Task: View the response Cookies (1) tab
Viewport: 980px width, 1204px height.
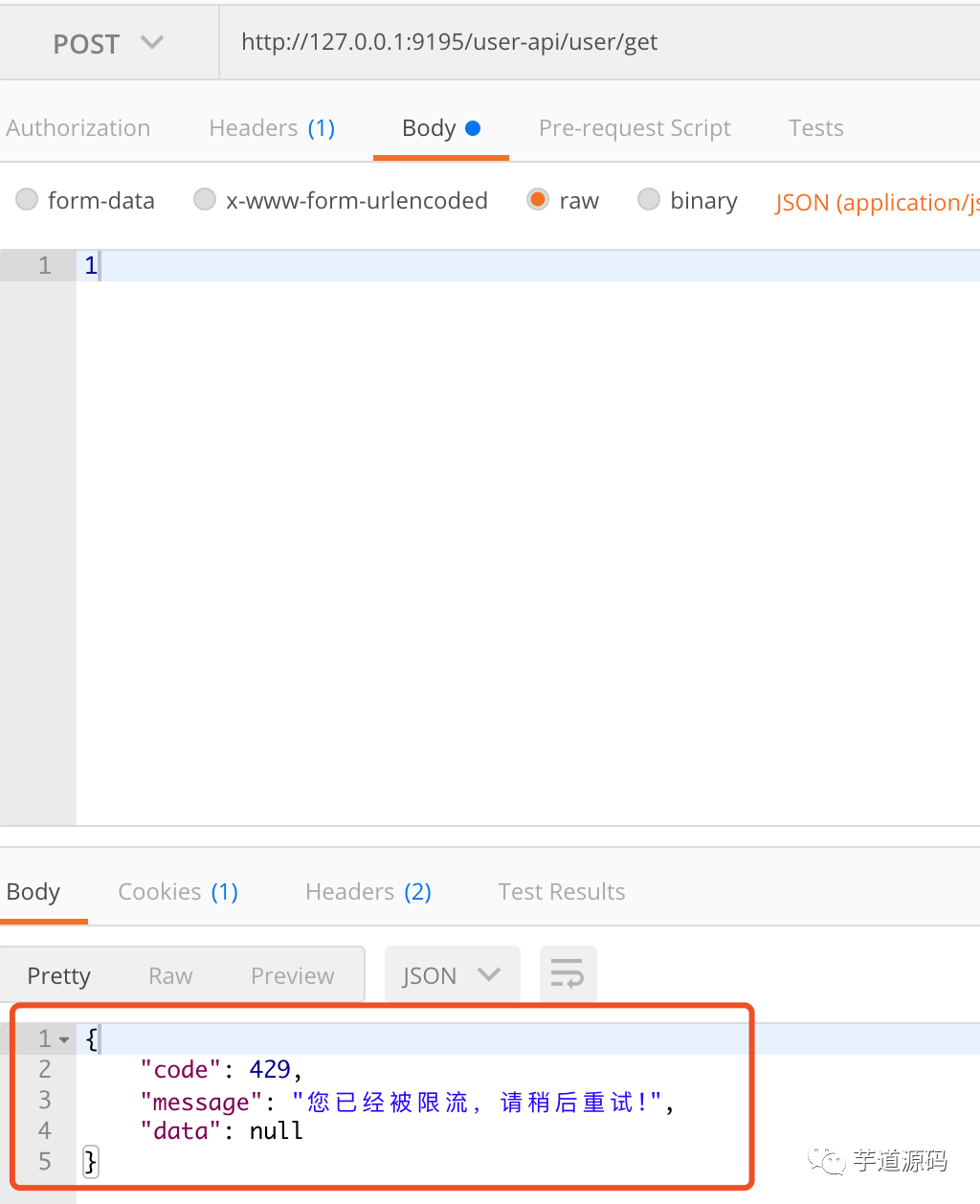Action: click(x=178, y=892)
